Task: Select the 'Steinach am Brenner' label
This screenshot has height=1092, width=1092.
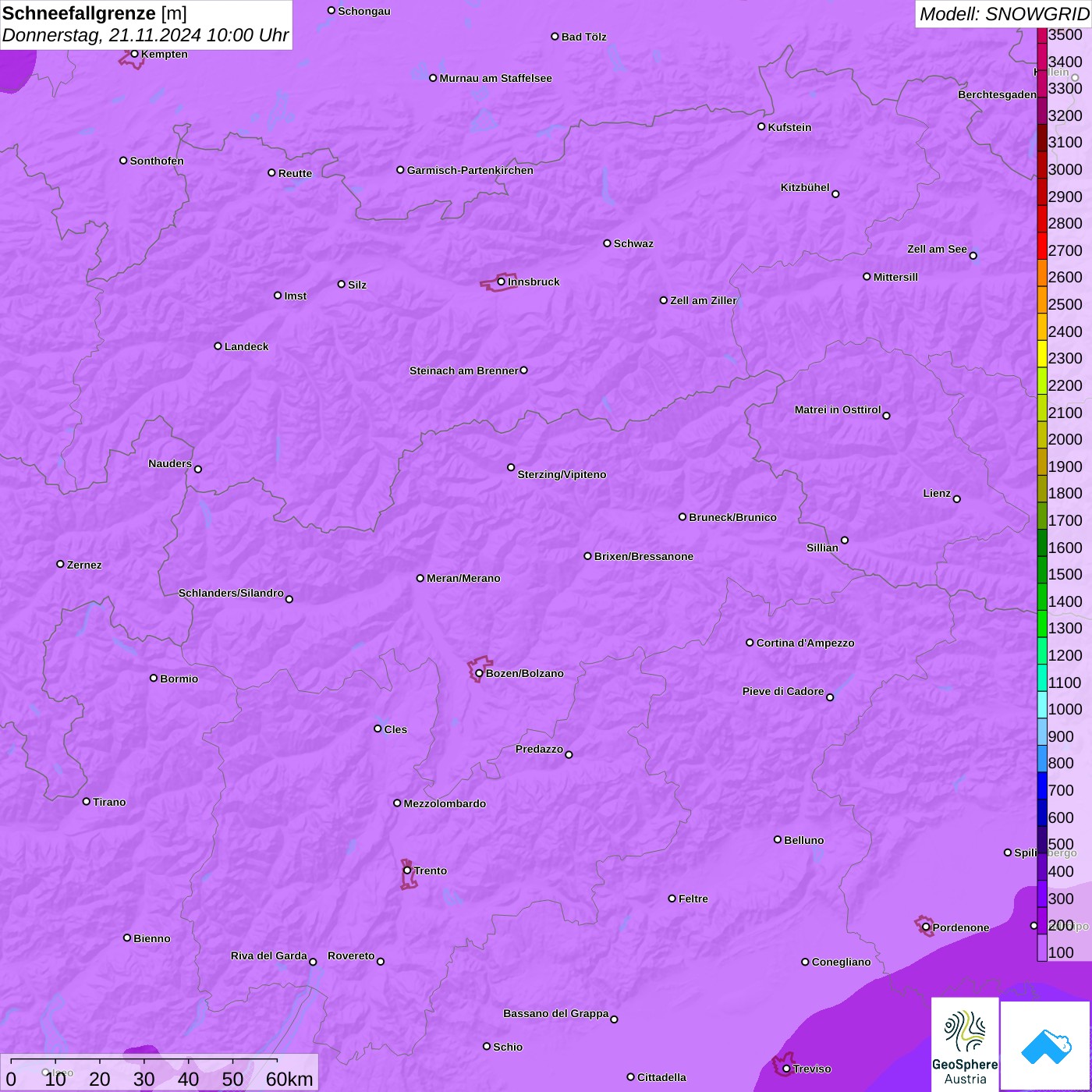Action: point(464,370)
